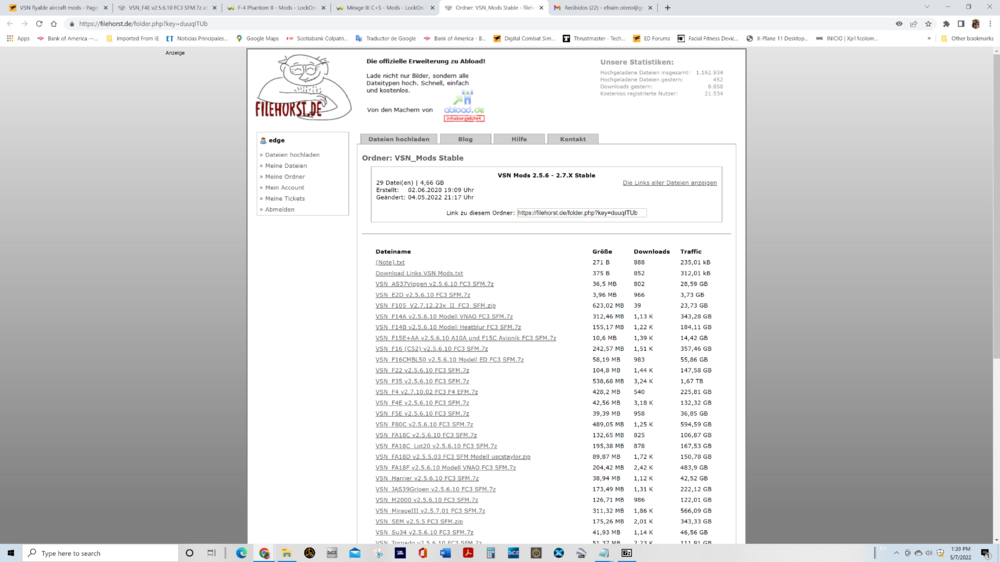The height and width of the screenshot is (562, 1000).
Task: Open Calculator from taskbar
Action: (490, 553)
